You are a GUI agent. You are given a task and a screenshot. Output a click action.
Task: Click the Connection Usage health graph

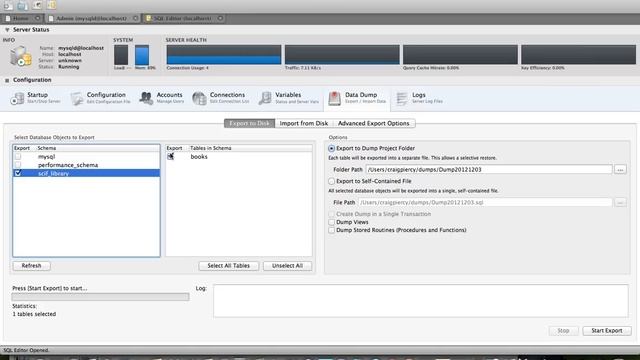pos(224,55)
